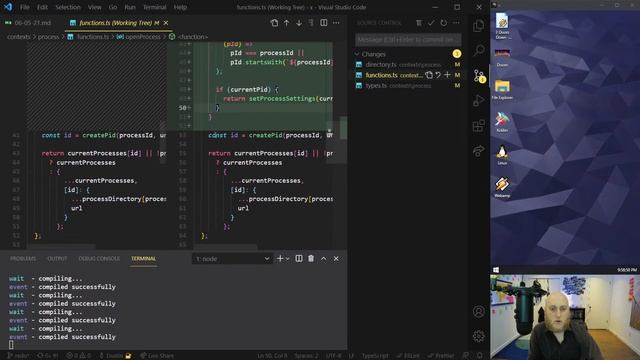Select directory.ts in Changes list

(408, 64)
